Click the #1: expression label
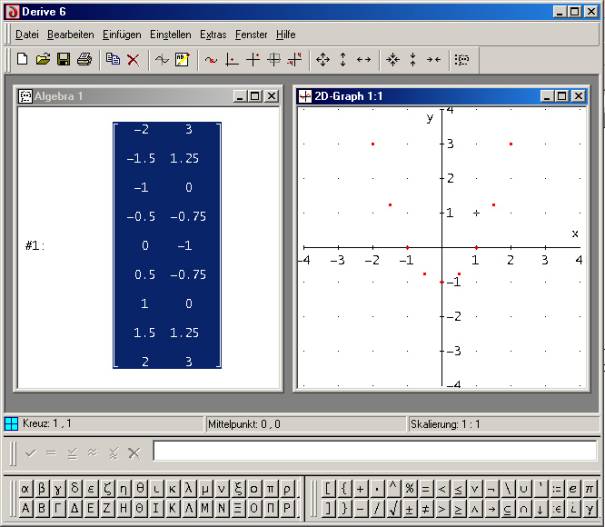Image resolution: width=605 pixels, height=527 pixels. (35, 245)
